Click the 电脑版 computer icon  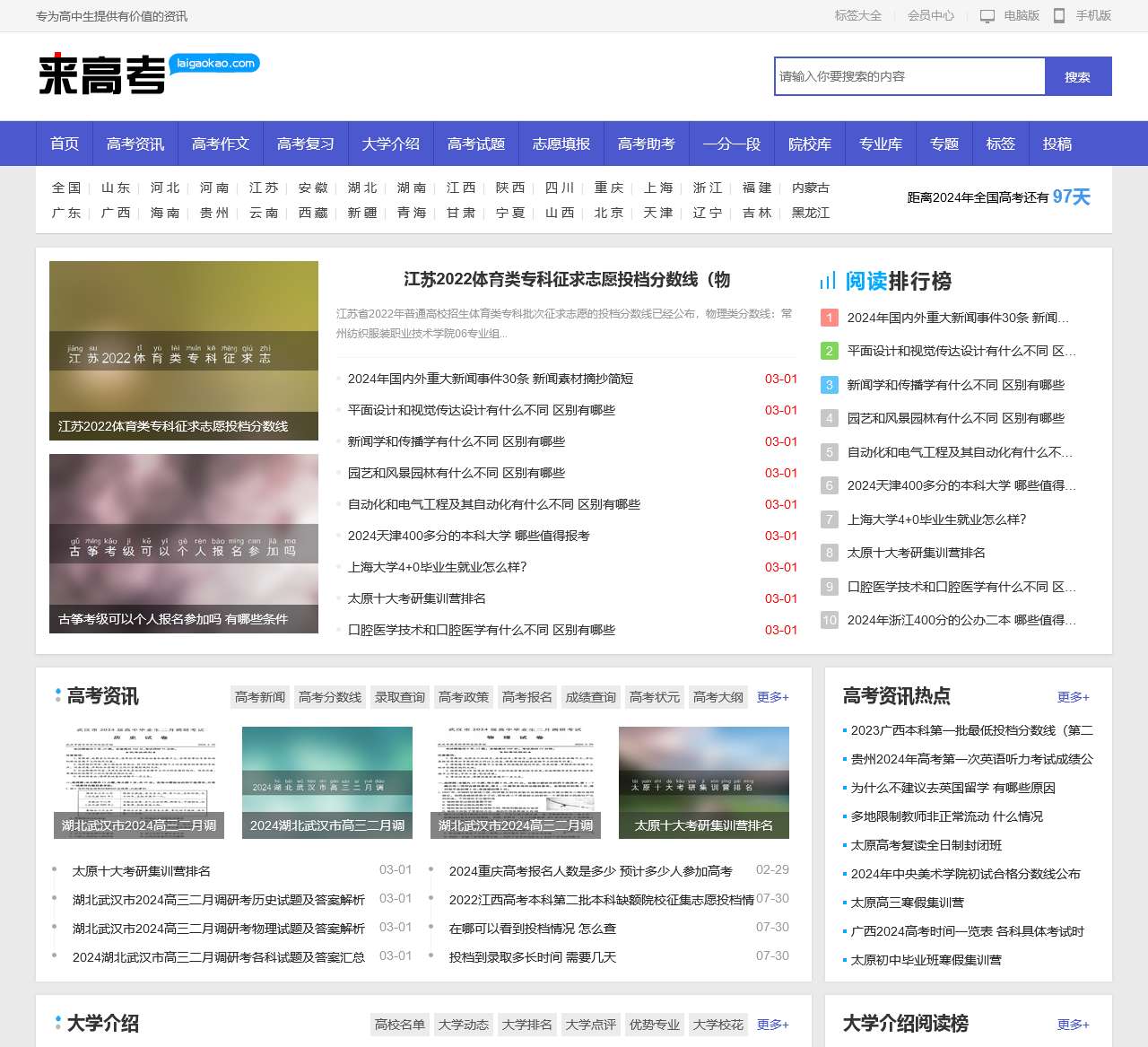(987, 15)
